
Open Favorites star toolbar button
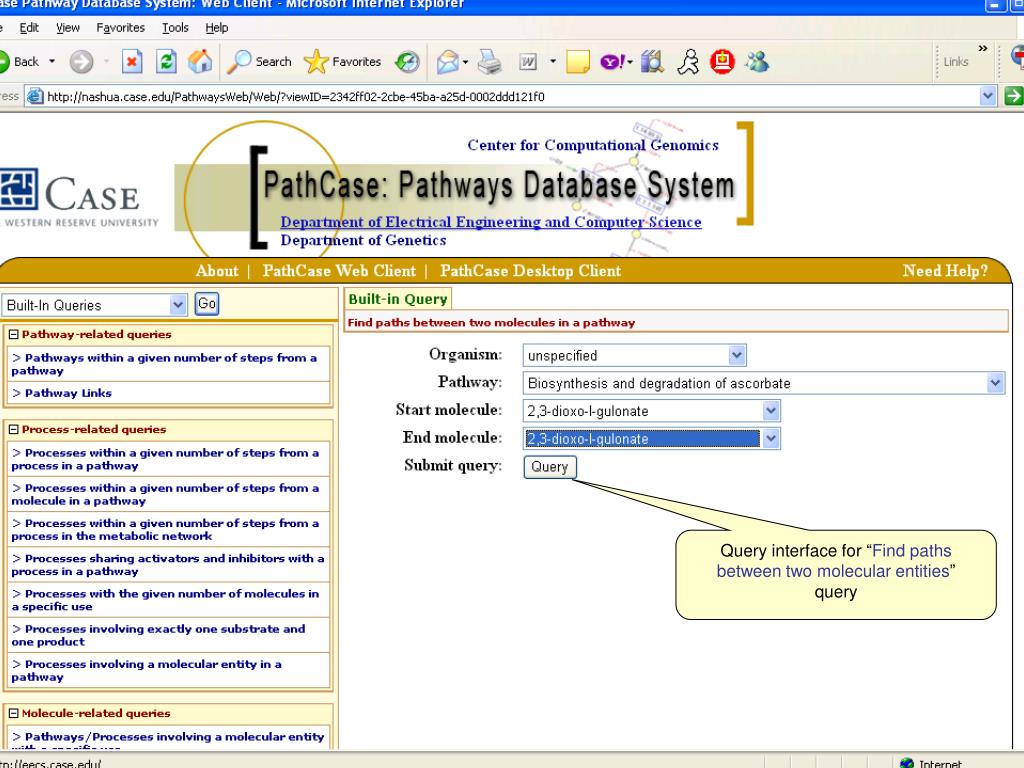tap(342, 61)
